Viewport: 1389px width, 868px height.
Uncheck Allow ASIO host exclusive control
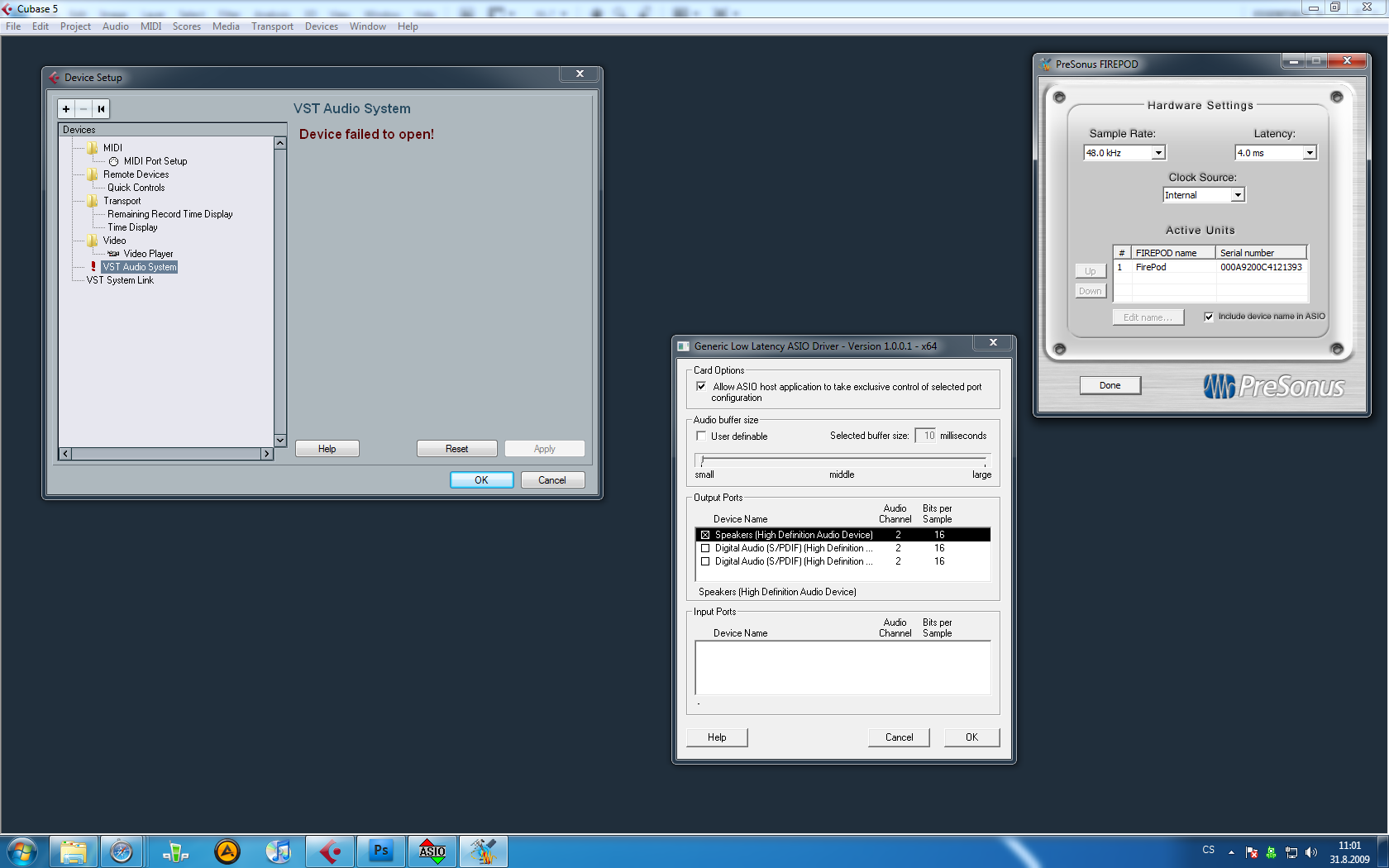[x=701, y=386]
